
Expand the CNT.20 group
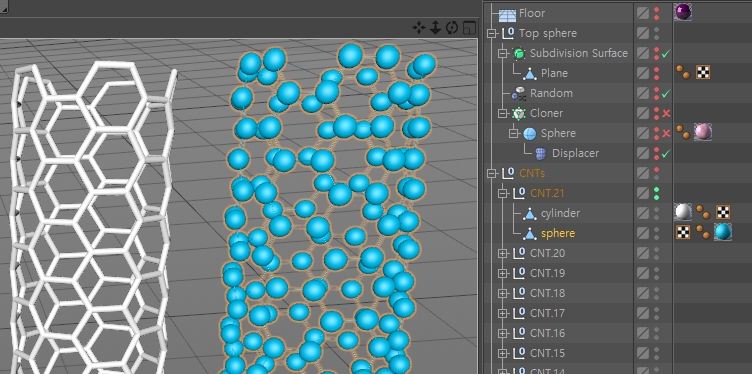[503, 254]
